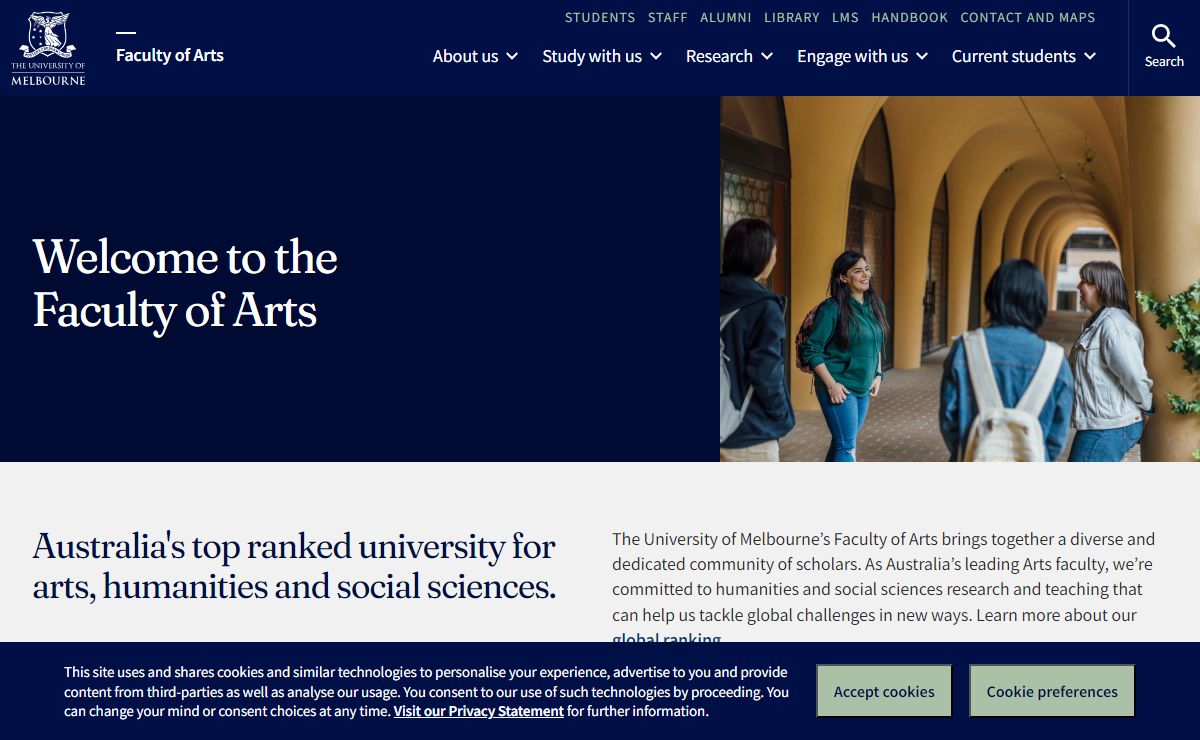The image size is (1200, 740).
Task: Open Cookie preferences button
Action: tap(1051, 691)
